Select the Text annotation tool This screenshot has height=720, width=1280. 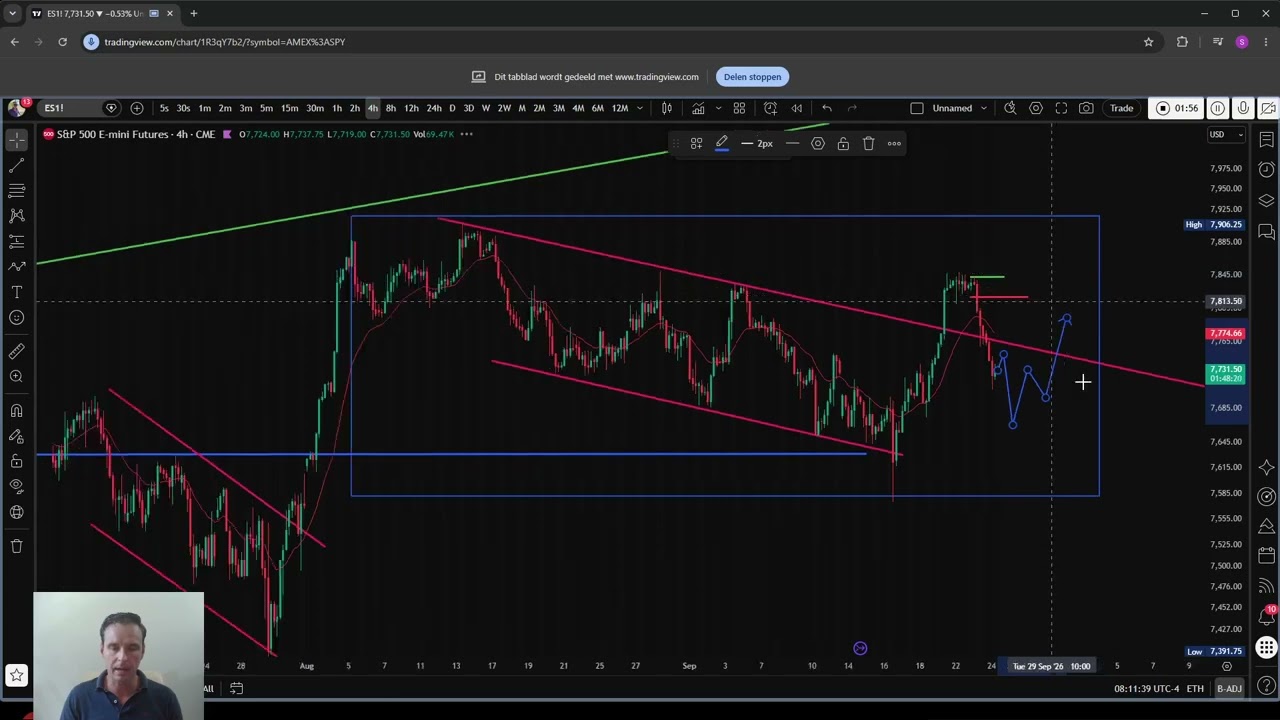17,292
